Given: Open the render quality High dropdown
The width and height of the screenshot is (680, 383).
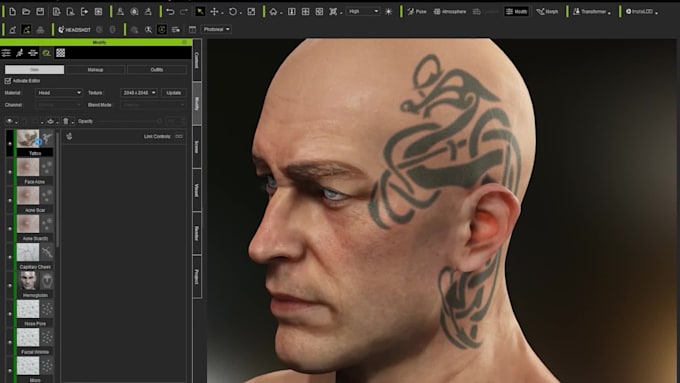Looking at the screenshot, I should [x=363, y=11].
